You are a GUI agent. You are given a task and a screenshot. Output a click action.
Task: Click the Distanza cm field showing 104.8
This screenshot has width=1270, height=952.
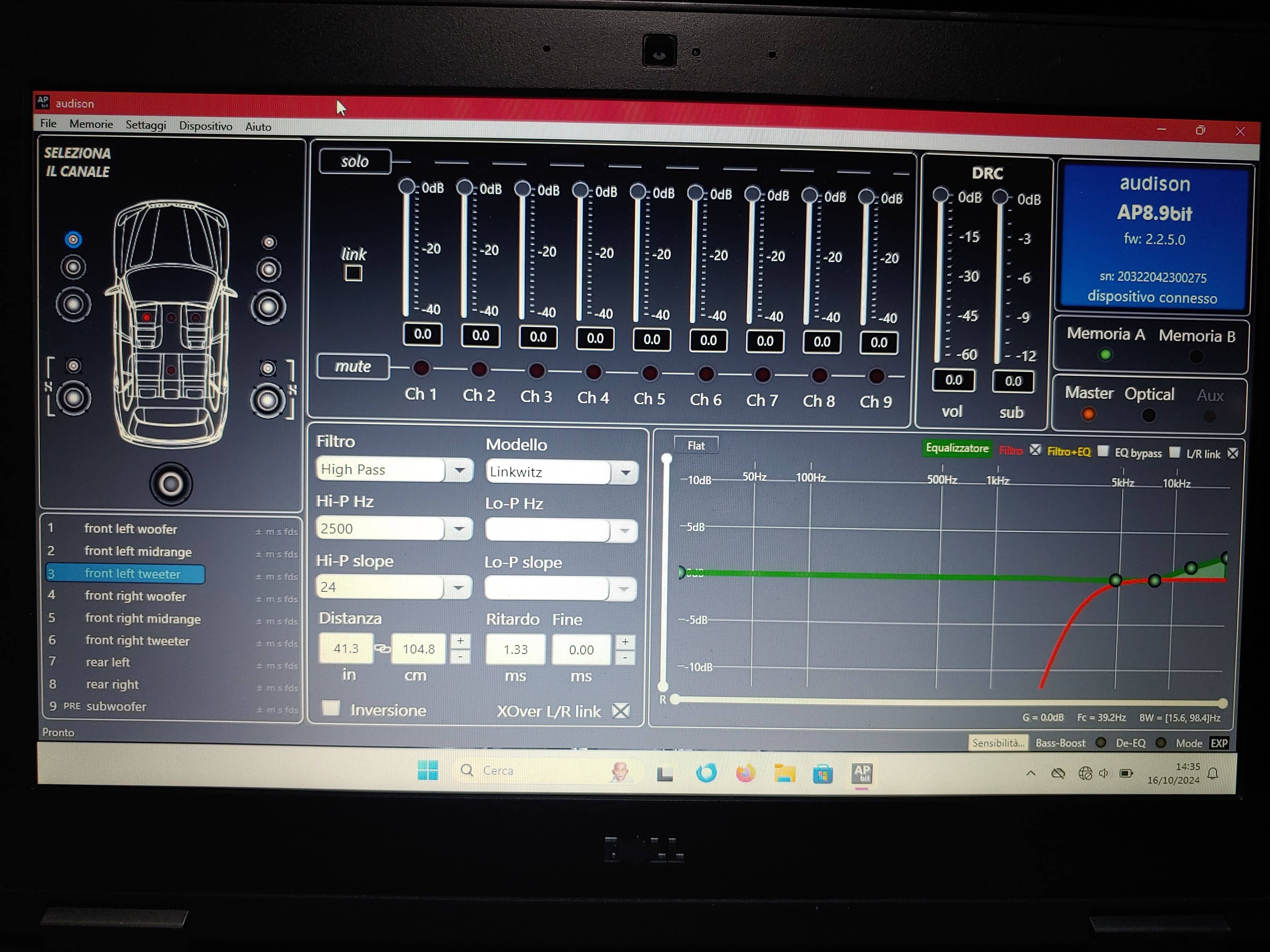pyautogui.click(x=419, y=649)
